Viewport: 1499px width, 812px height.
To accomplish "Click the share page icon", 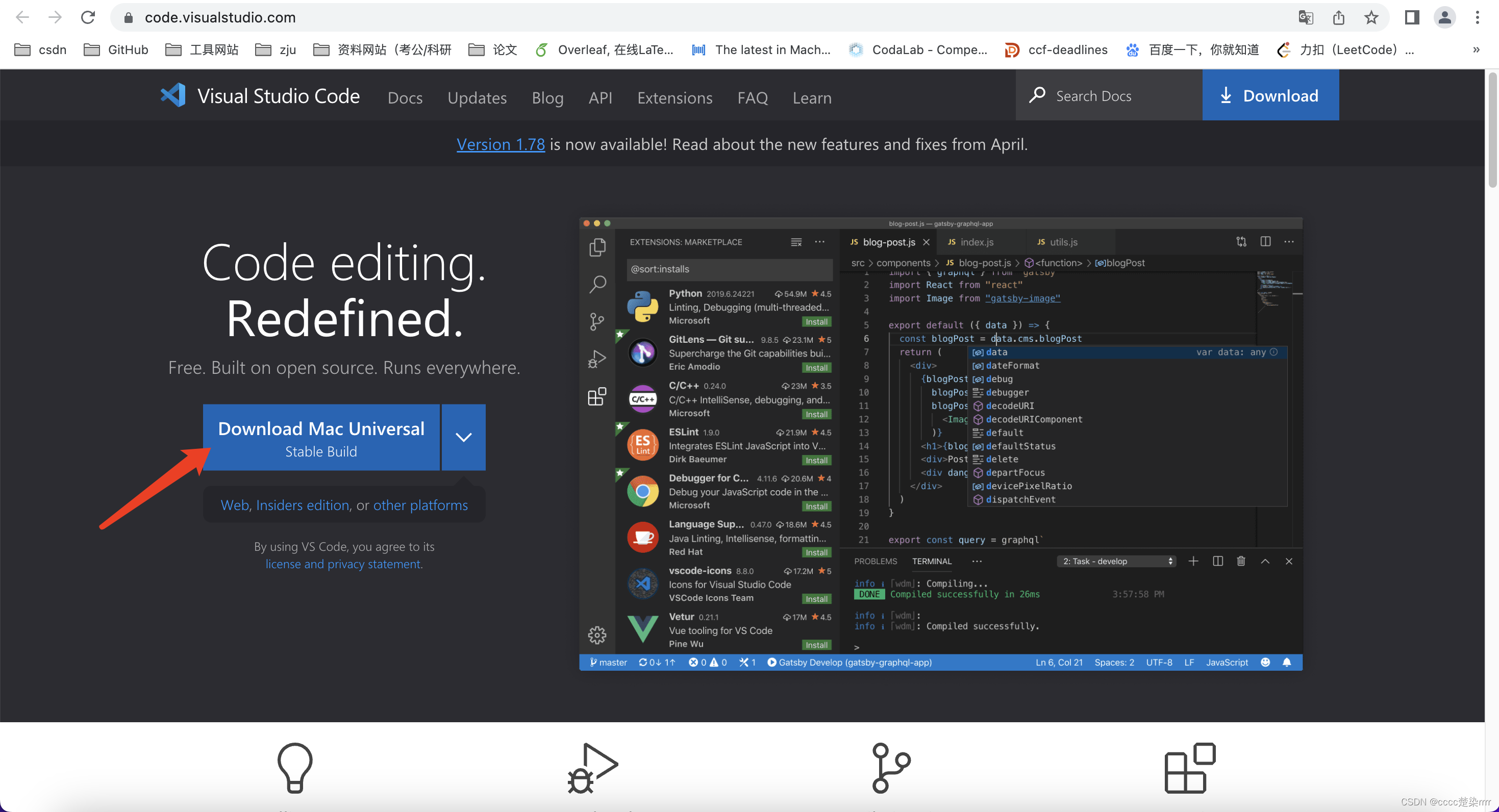I will [x=1338, y=17].
